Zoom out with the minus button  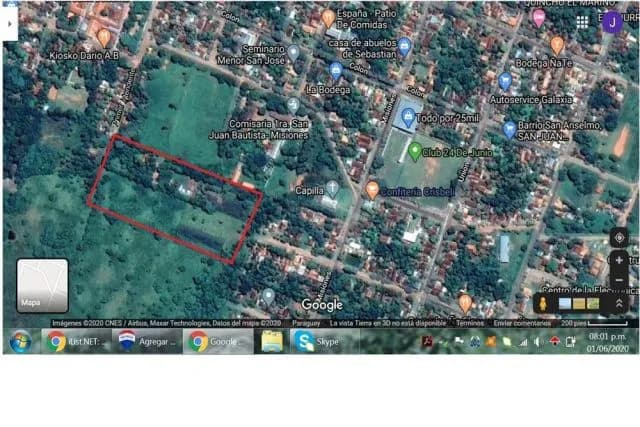click(619, 280)
